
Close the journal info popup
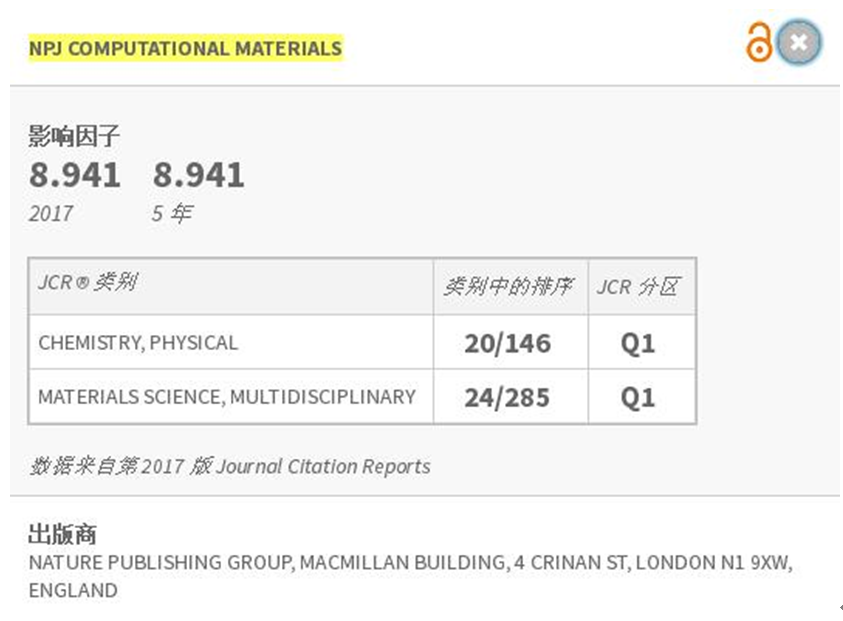pos(799,42)
